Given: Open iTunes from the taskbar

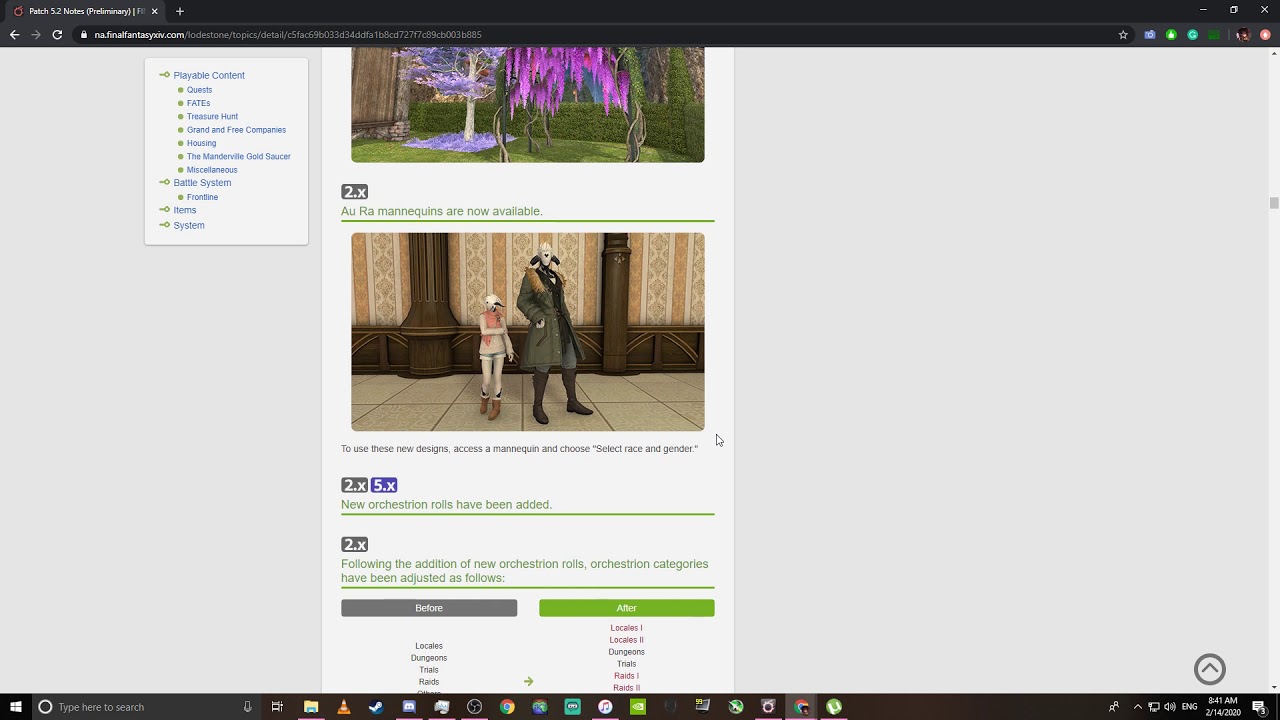Looking at the screenshot, I should pyautogui.click(x=605, y=707).
